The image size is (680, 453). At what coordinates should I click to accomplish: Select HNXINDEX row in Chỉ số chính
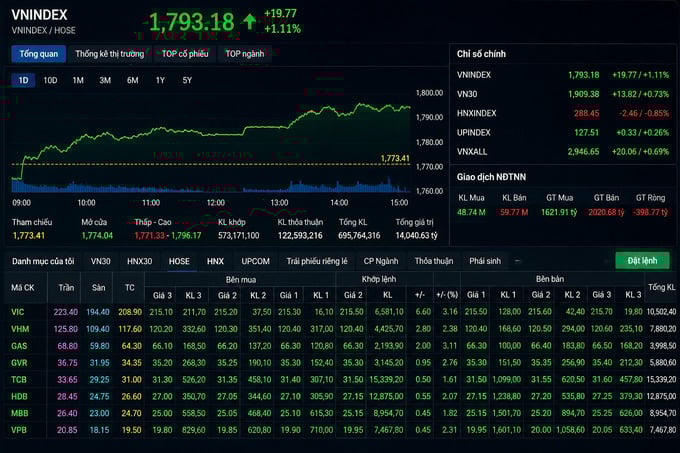tap(562, 113)
